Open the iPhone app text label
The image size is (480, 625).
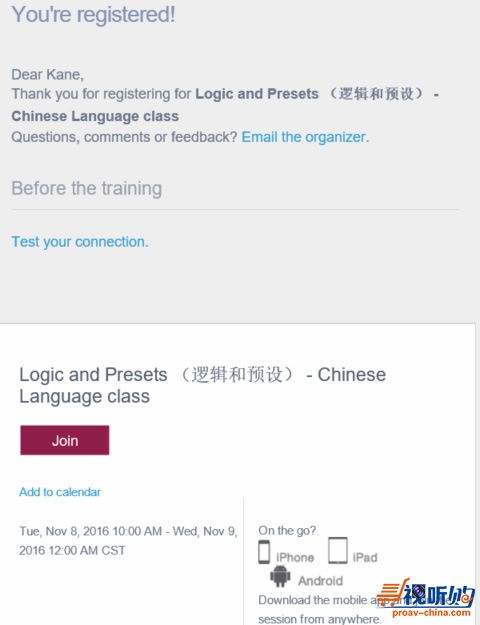[x=295, y=557]
